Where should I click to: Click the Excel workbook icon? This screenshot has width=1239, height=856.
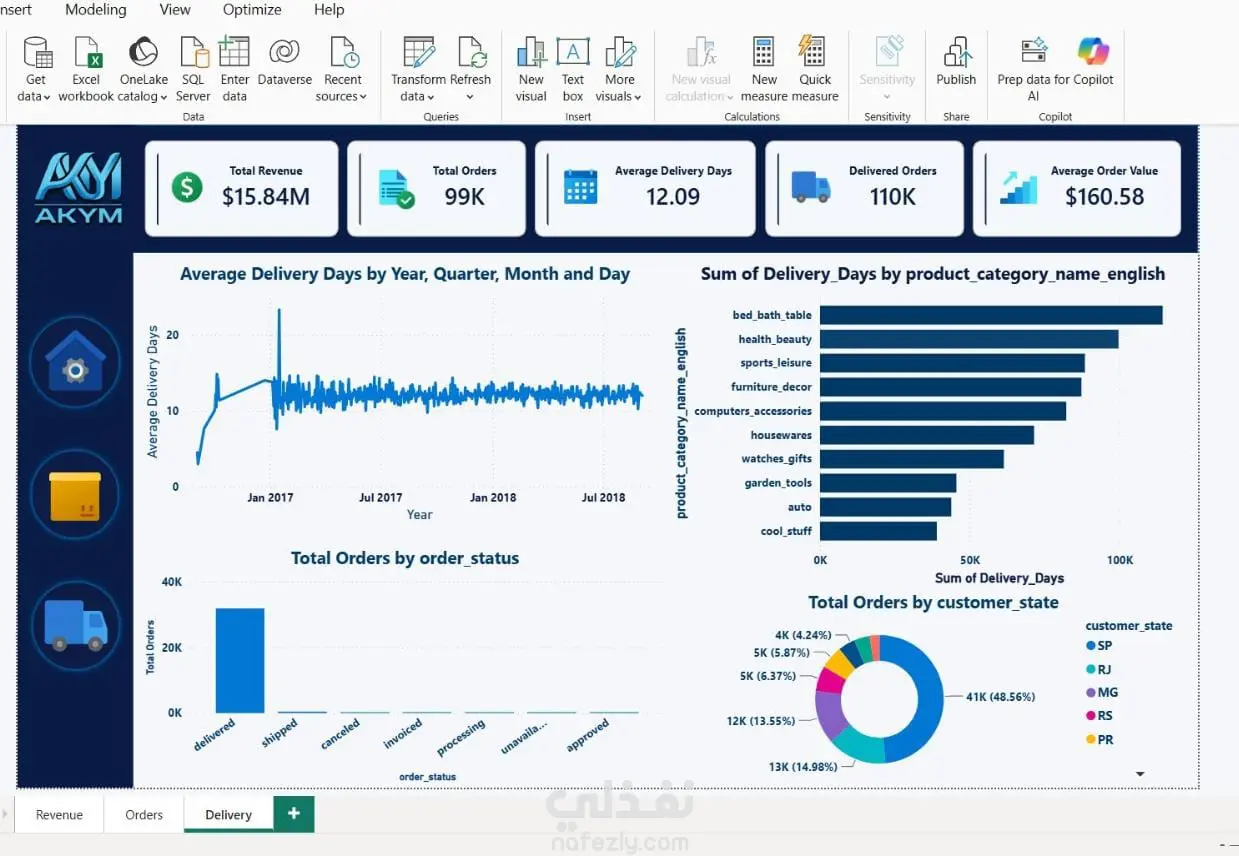click(x=86, y=52)
